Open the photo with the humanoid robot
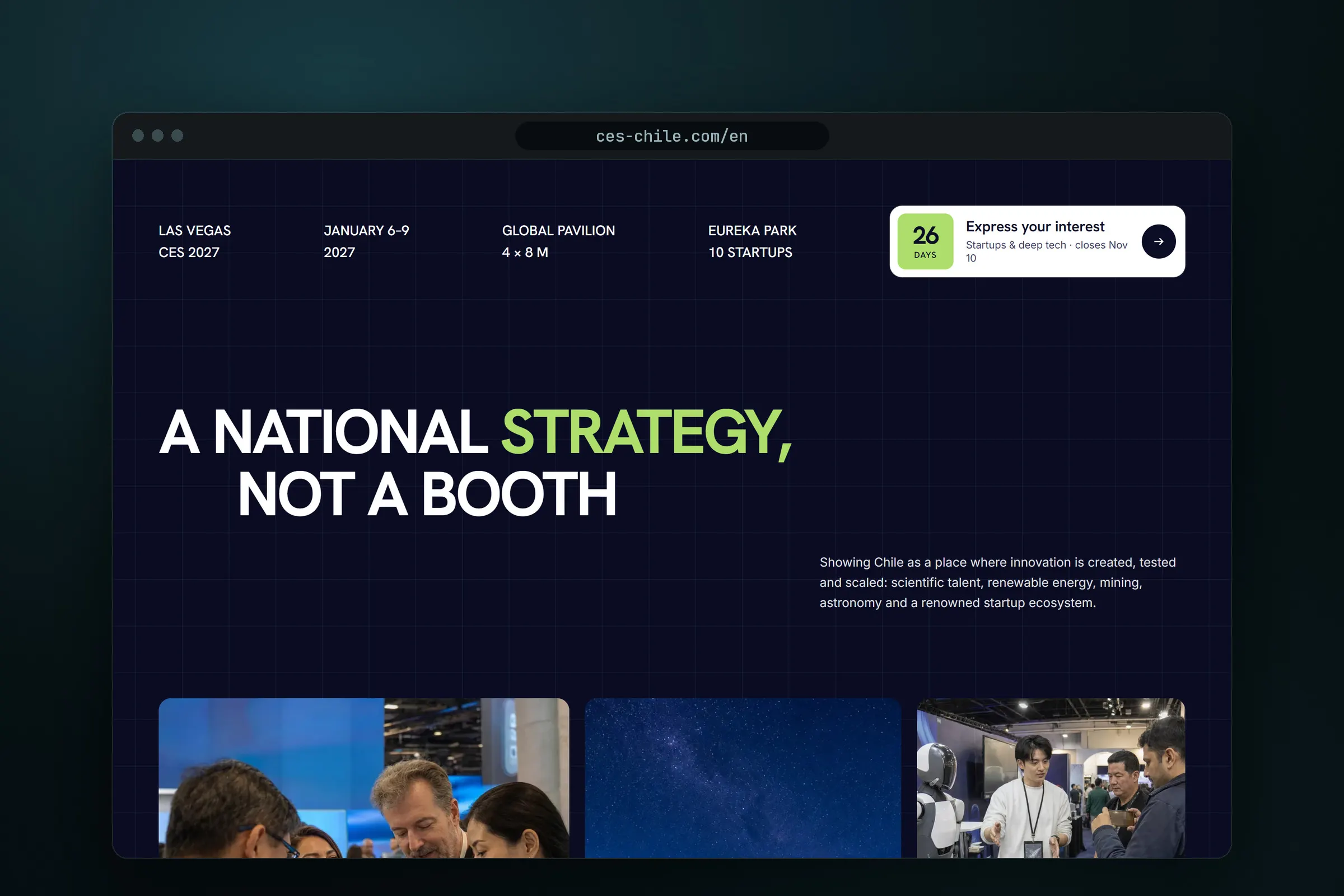This screenshot has height=896, width=1344. click(x=1051, y=778)
